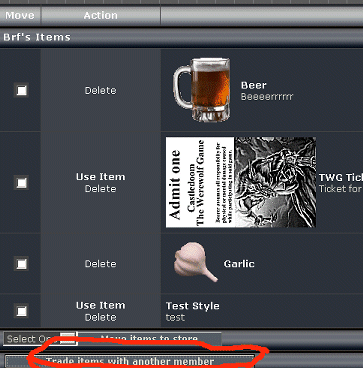363x368 pixels.
Task: Open the Select One dropdown
Action: click(40, 339)
